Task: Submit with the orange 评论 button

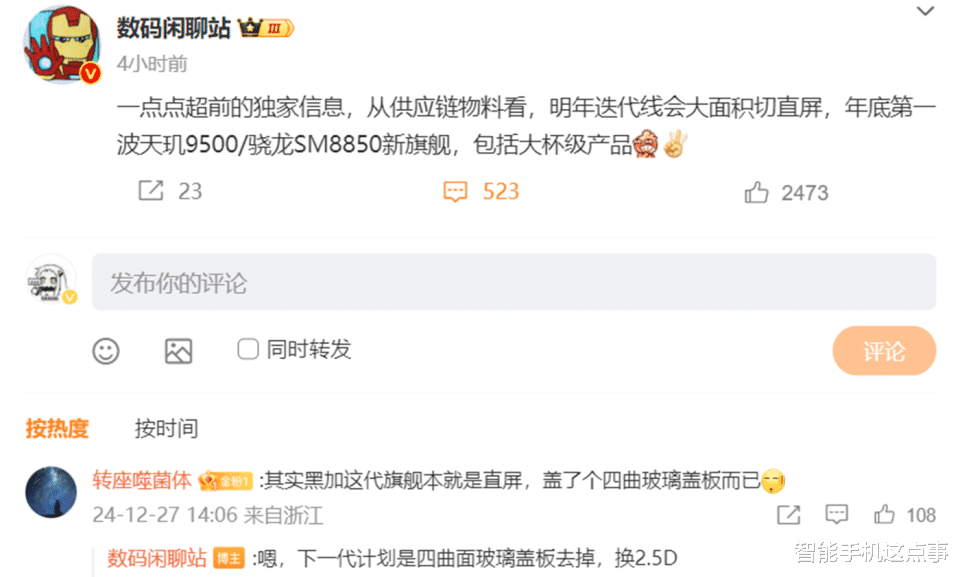Action: [883, 350]
